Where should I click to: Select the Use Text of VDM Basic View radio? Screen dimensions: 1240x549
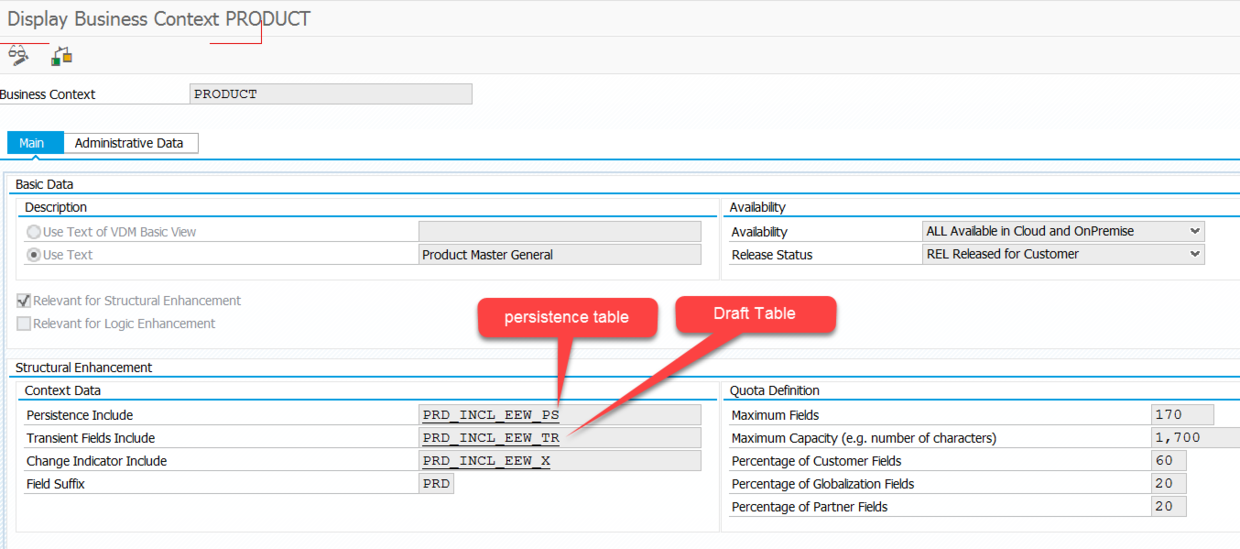[34, 232]
